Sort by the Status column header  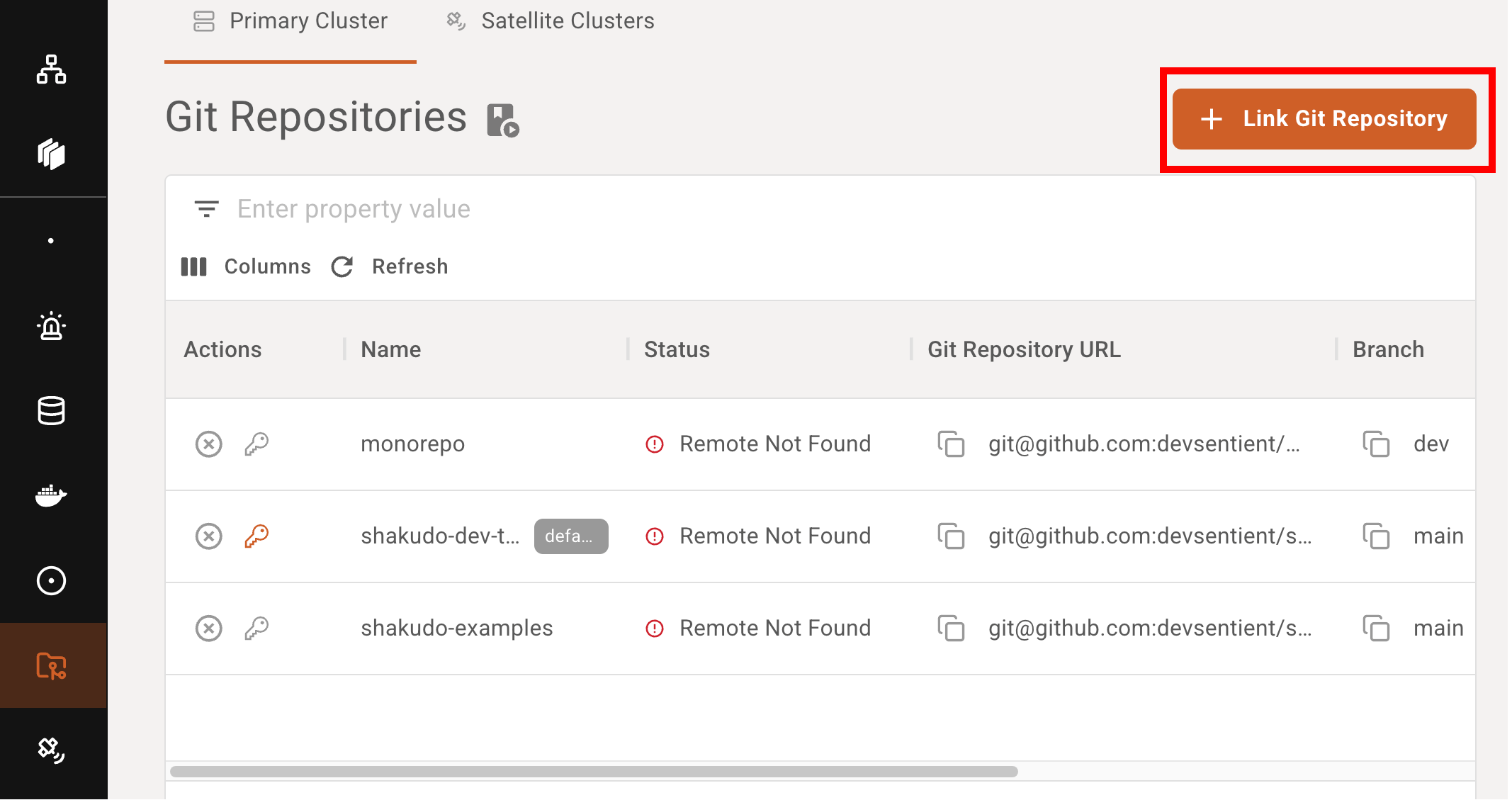pos(677,349)
